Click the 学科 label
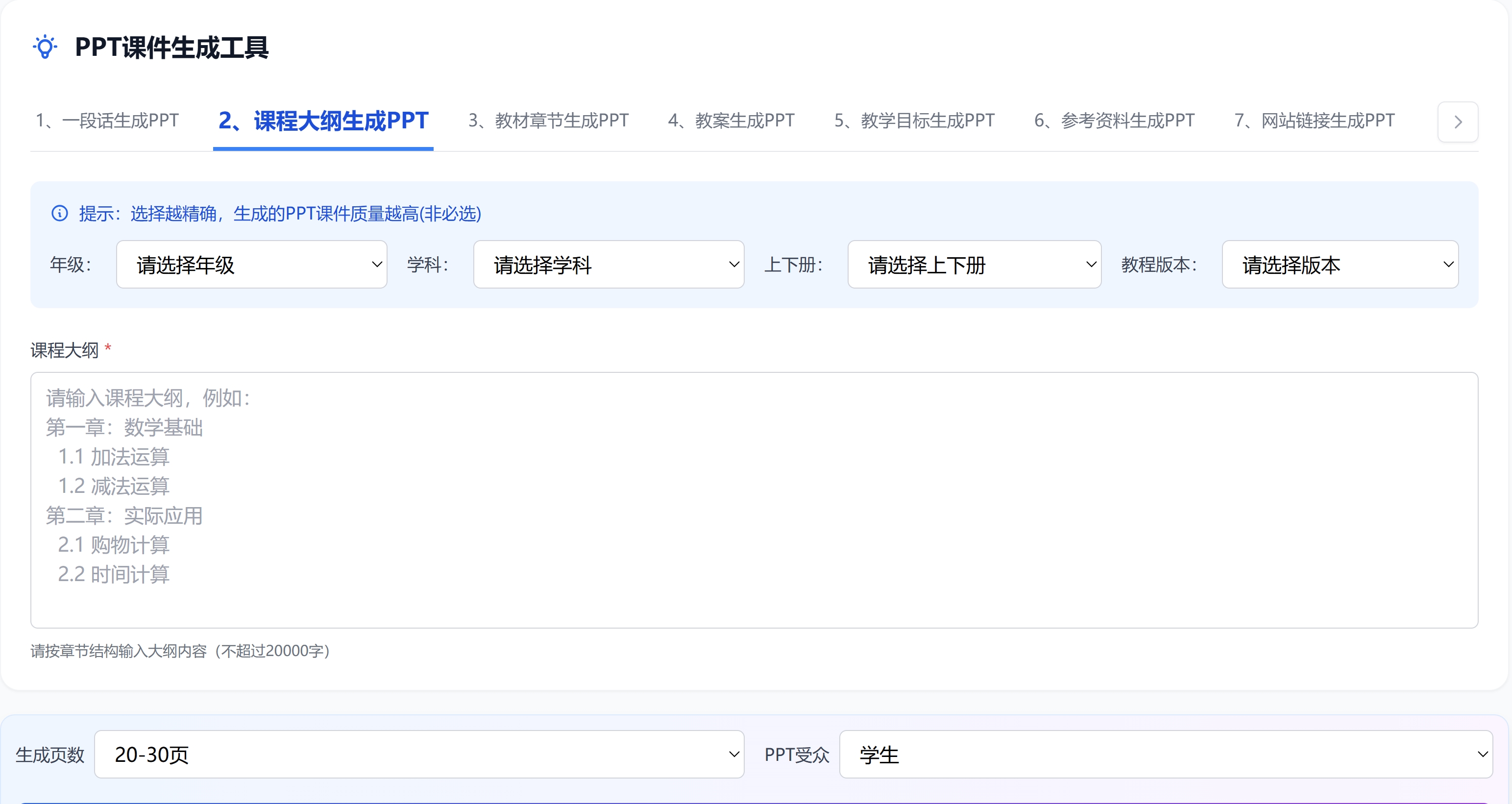Screen dimensions: 1512x804 (x=428, y=264)
